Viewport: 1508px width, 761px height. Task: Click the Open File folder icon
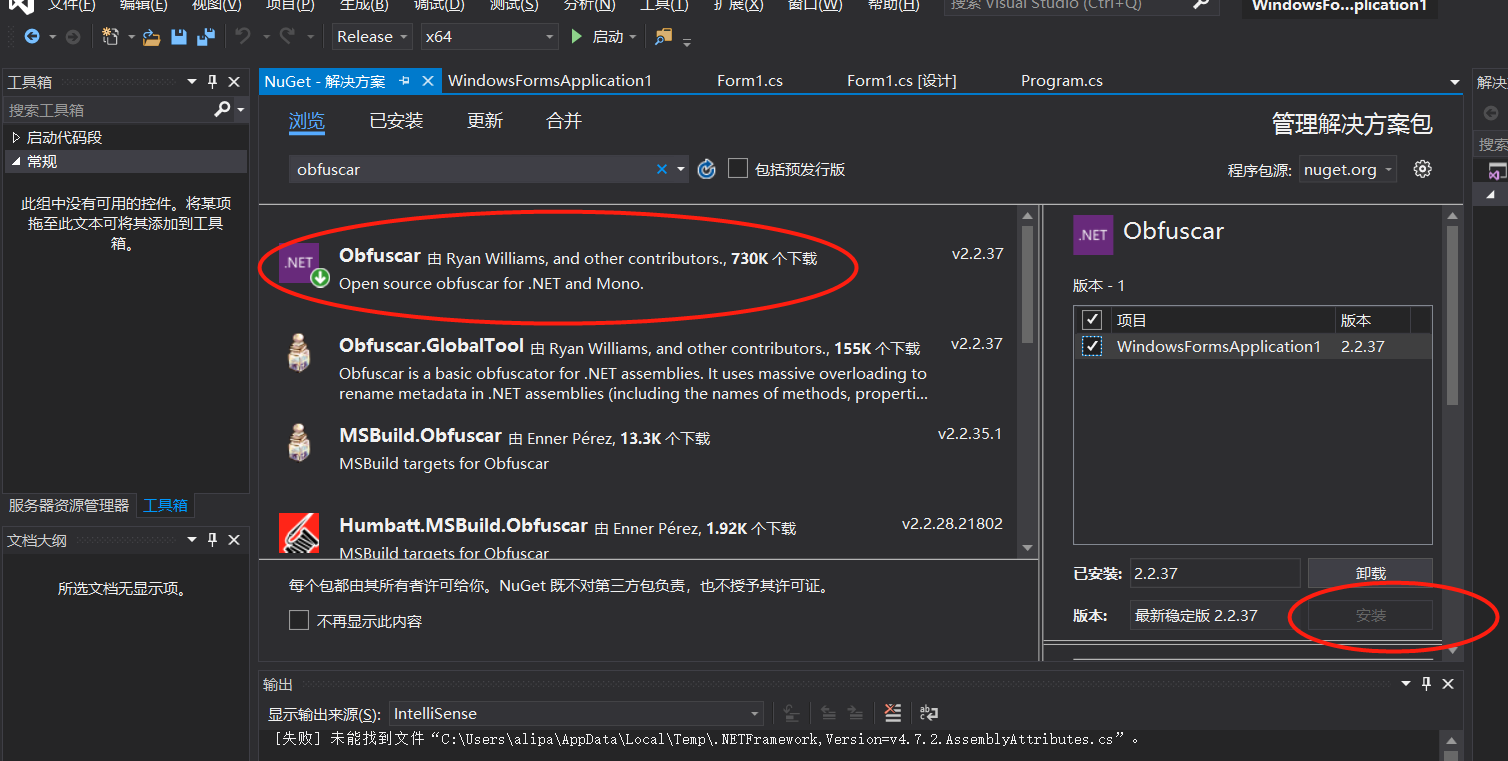(151, 37)
